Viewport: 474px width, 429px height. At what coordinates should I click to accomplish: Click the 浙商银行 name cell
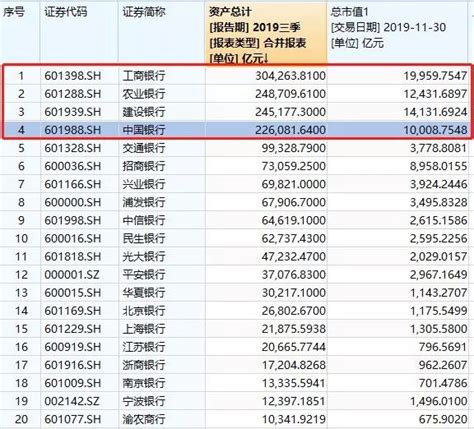(x=144, y=365)
